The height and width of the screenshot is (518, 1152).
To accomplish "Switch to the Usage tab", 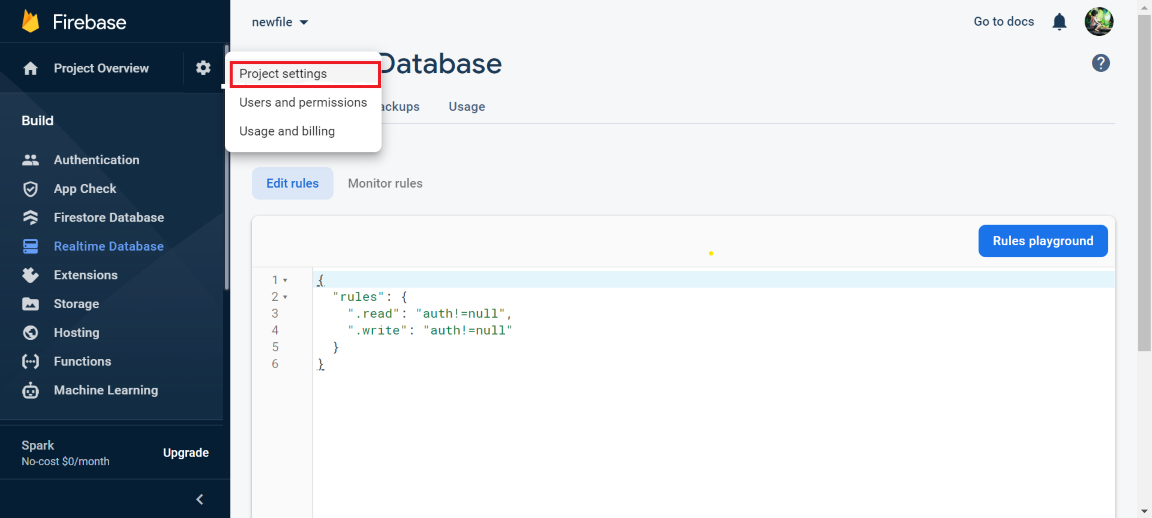I will [467, 107].
